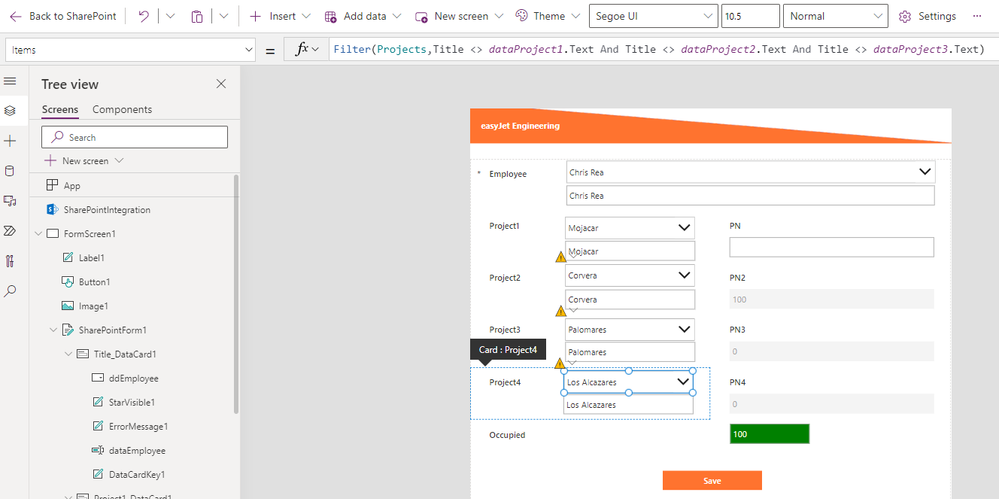
Task: Collapse the Title_DataCard1 node
Action: pos(68,354)
